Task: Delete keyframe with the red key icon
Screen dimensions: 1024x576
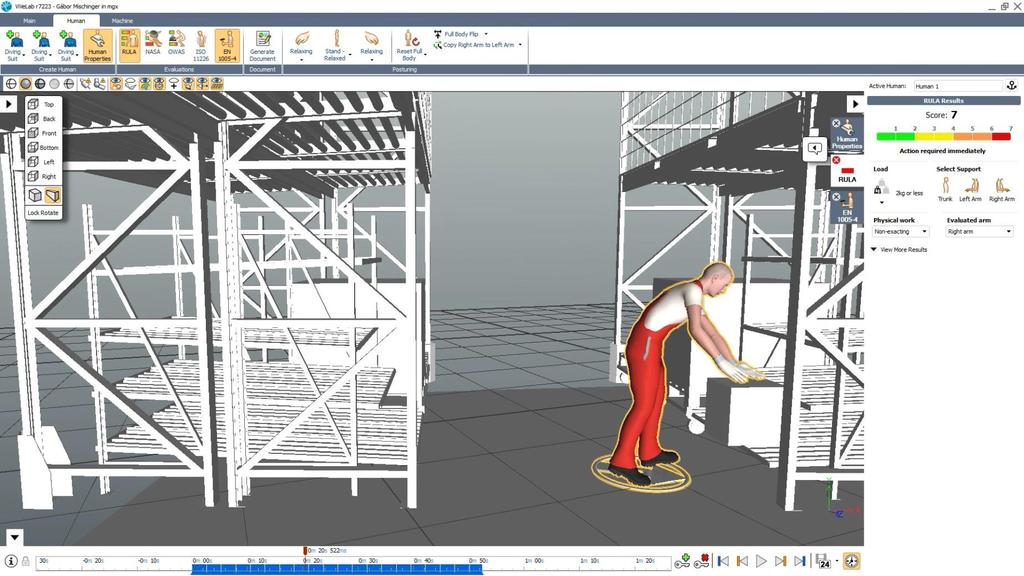Action: tap(703, 561)
